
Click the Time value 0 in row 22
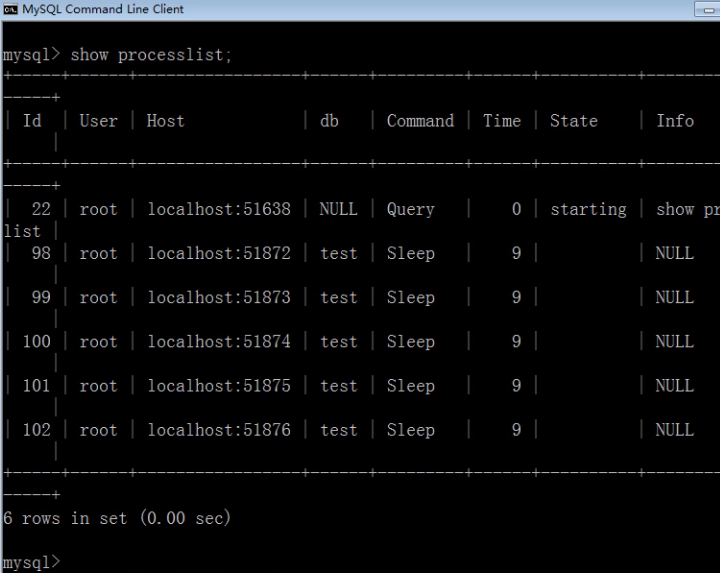(x=517, y=209)
